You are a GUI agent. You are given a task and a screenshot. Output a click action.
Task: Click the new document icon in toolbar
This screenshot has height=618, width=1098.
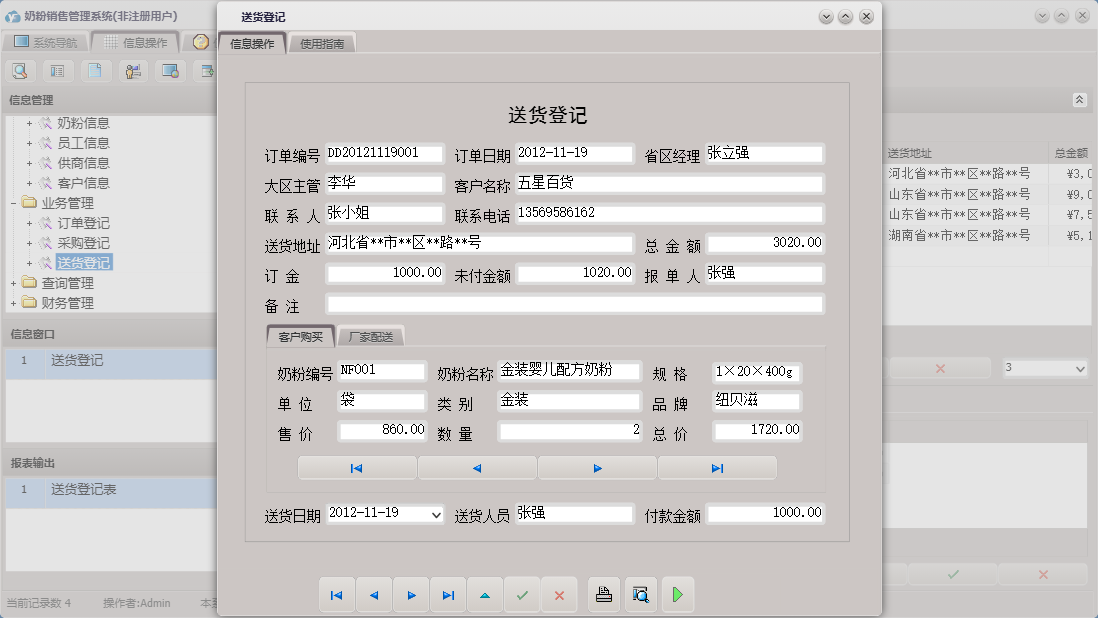click(x=95, y=70)
